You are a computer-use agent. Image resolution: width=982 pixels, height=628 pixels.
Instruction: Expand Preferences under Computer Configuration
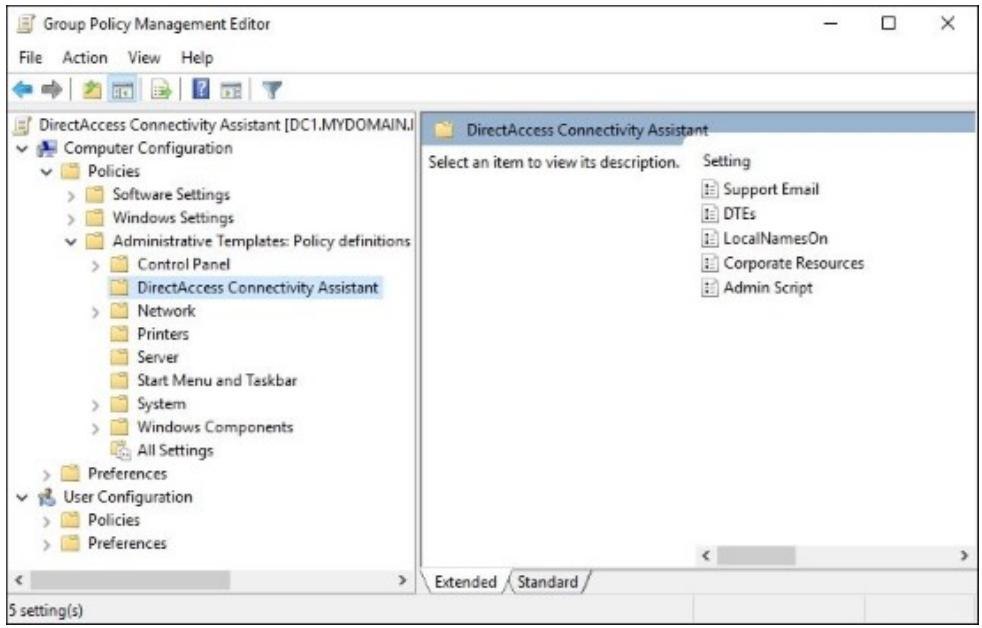click(x=46, y=475)
